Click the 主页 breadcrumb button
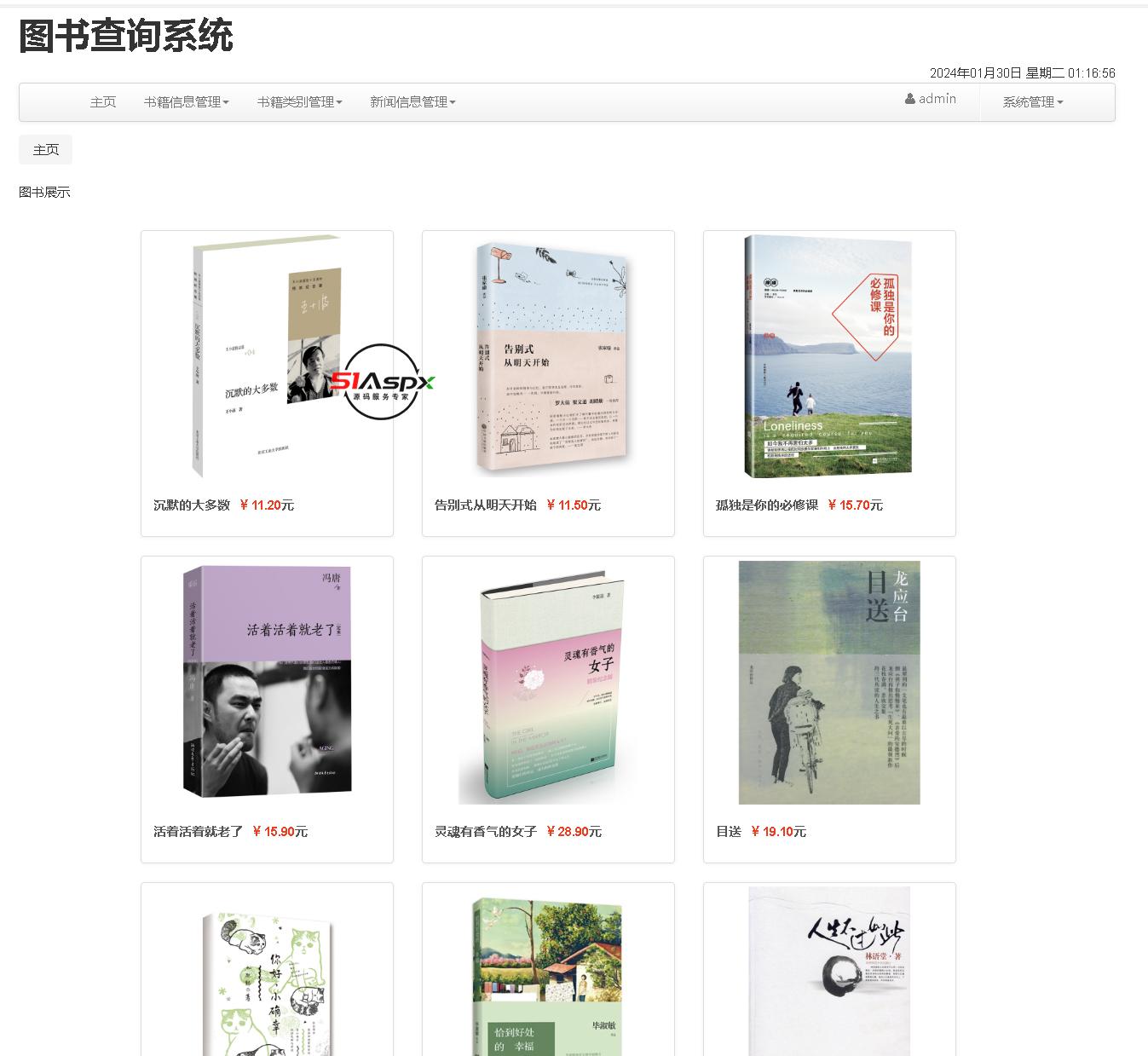Screen dimensions: 1148x1056 click(46, 150)
